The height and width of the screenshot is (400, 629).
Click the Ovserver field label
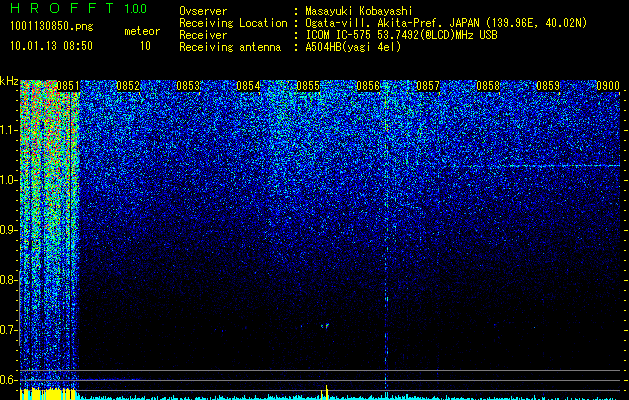point(203,11)
